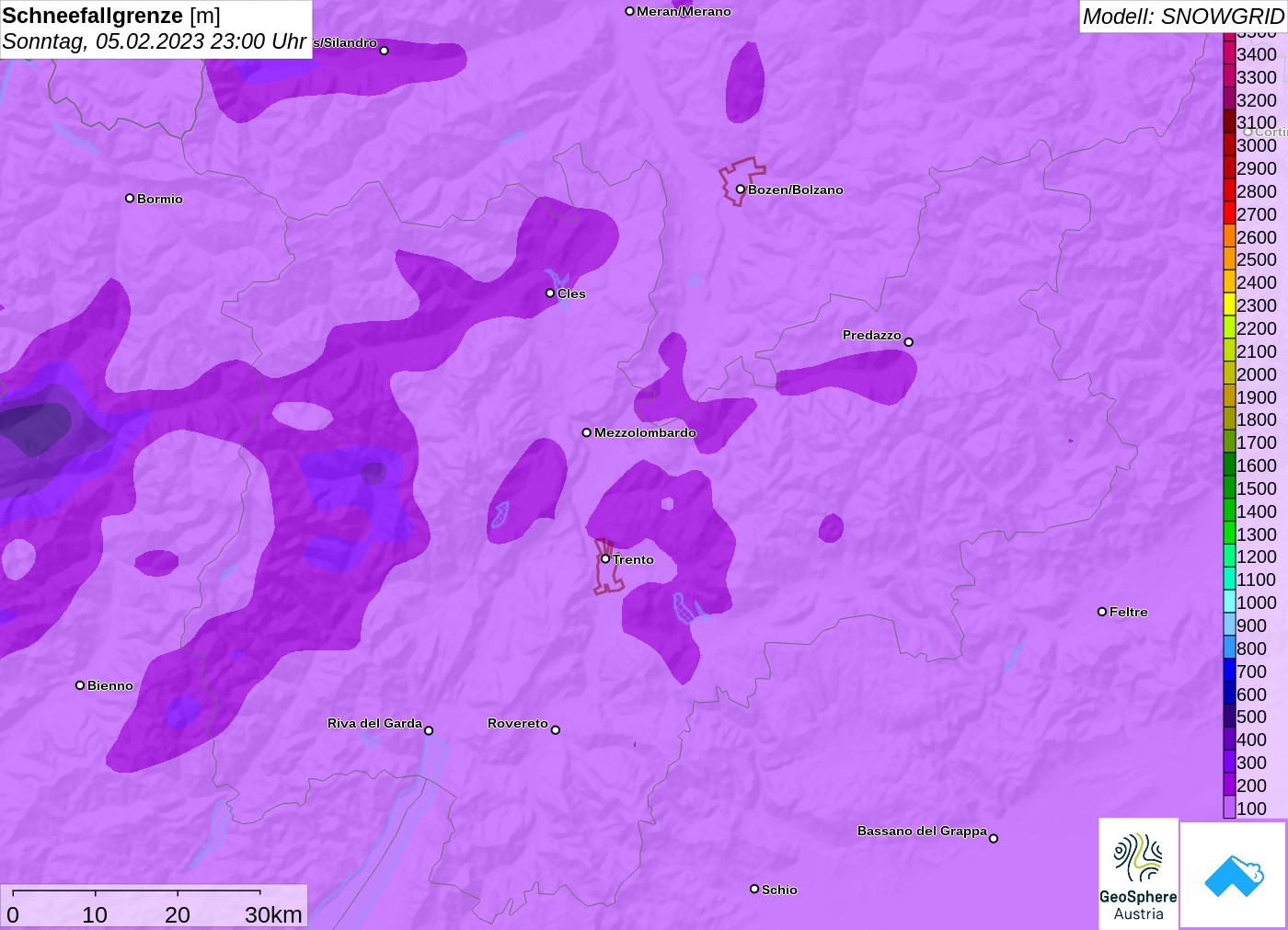The width and height of the screenshot is (1288, 930).
Task: Select the Feltre town label
Action: [x=1129, y=612]
